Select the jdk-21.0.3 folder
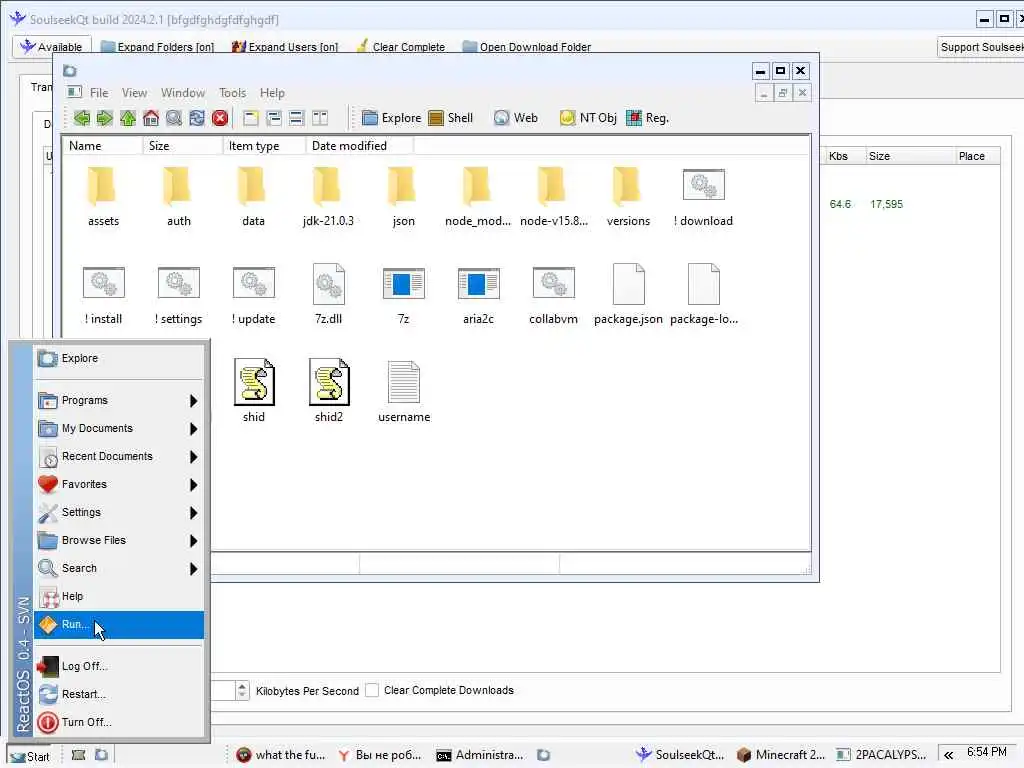 click(328, 196)
